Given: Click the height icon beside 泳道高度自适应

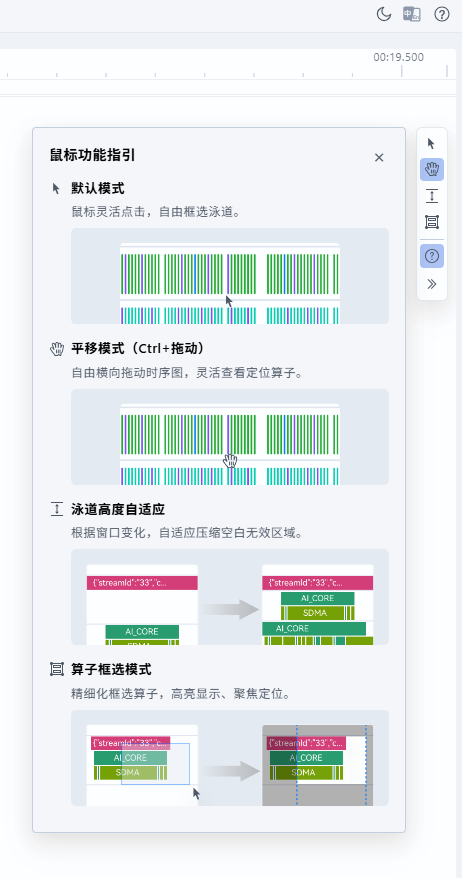Looking at the screenshot, I should [57, 510].
